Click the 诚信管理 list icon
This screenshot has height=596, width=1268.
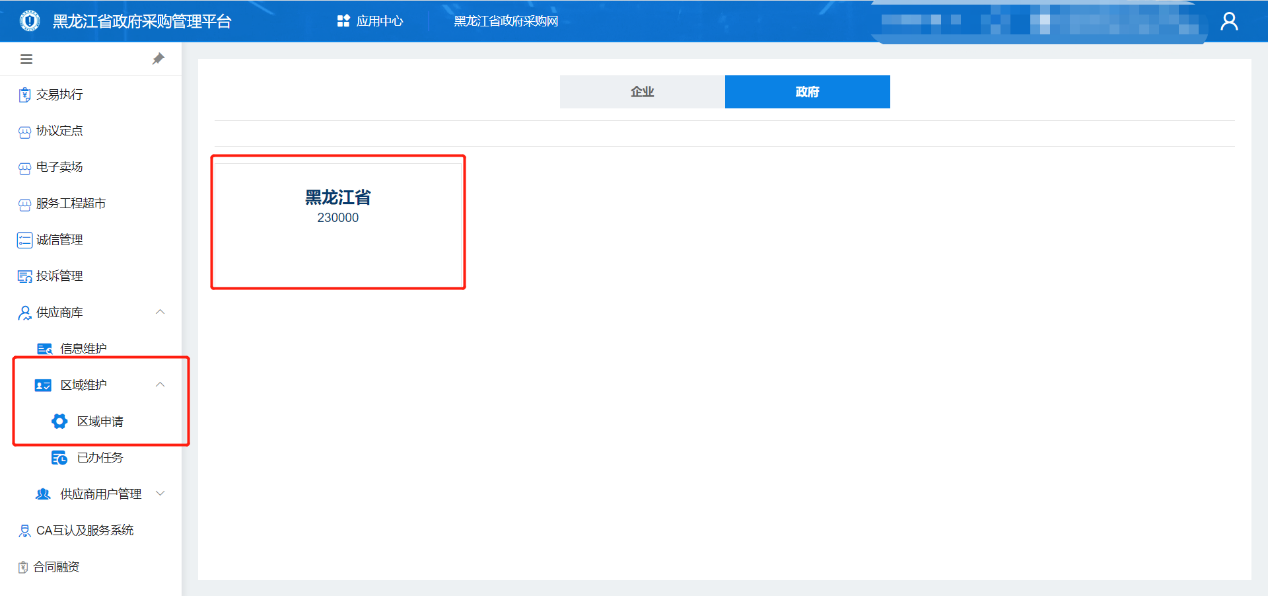[x=25, y=240]
